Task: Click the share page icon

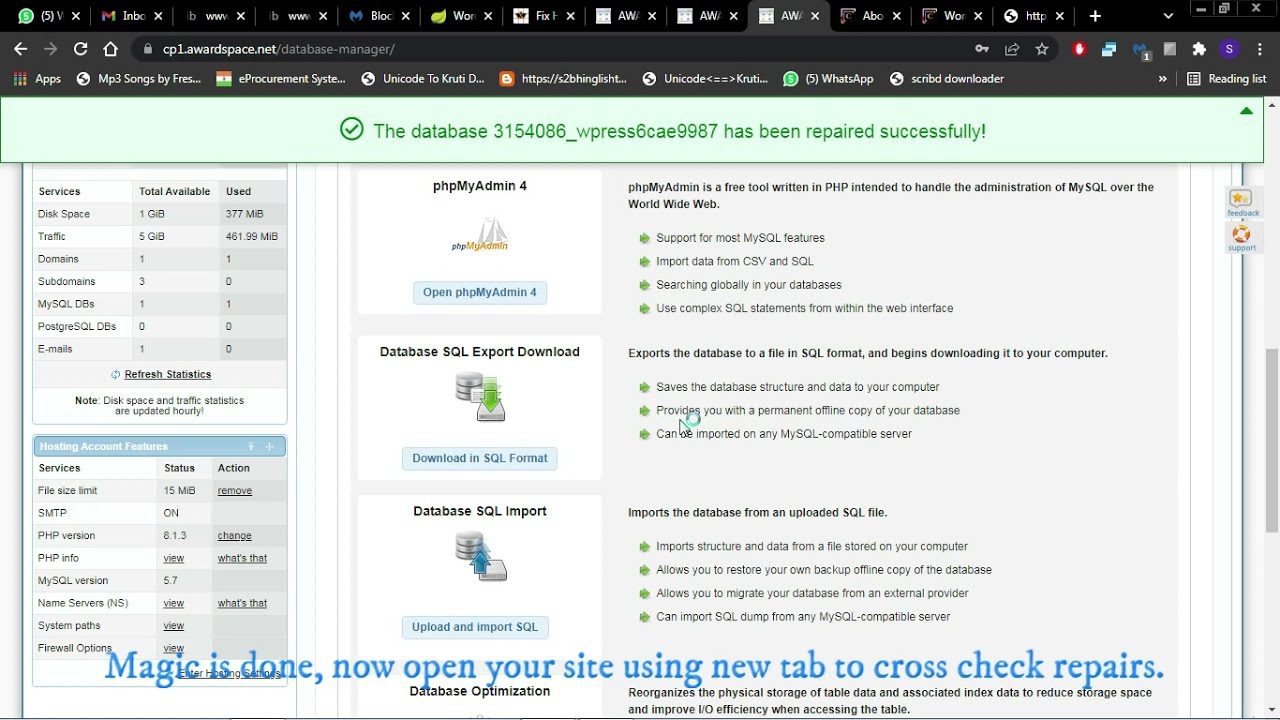Action: [1012, 49]
